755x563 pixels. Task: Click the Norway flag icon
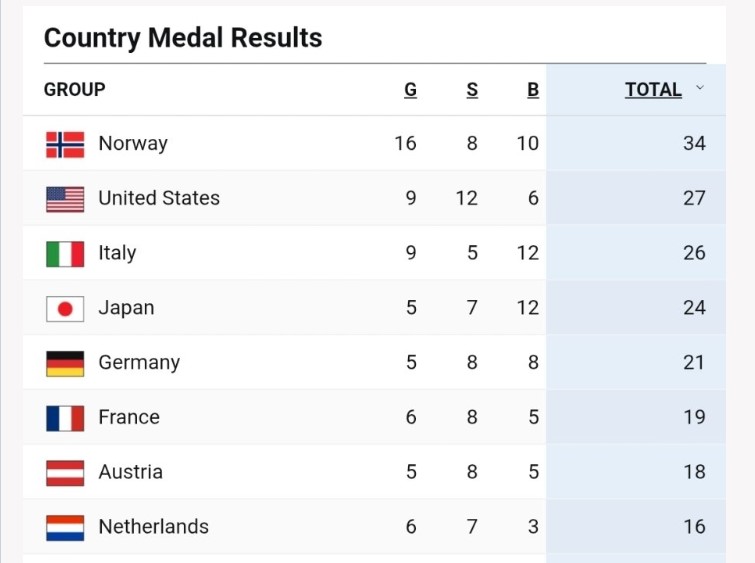[65, 144]
